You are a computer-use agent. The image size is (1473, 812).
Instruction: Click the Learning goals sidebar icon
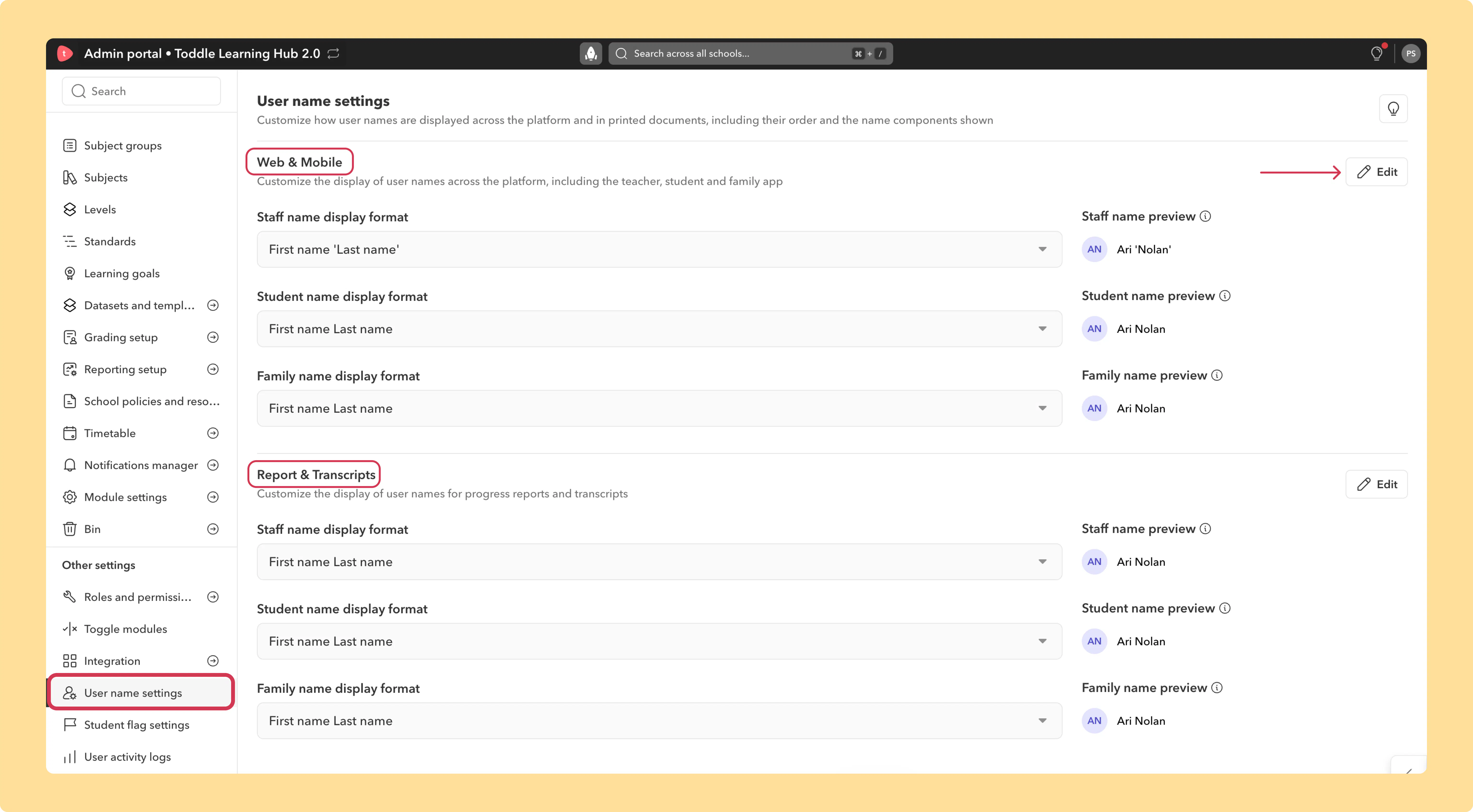pyautogui.click(x=70, y=273)
